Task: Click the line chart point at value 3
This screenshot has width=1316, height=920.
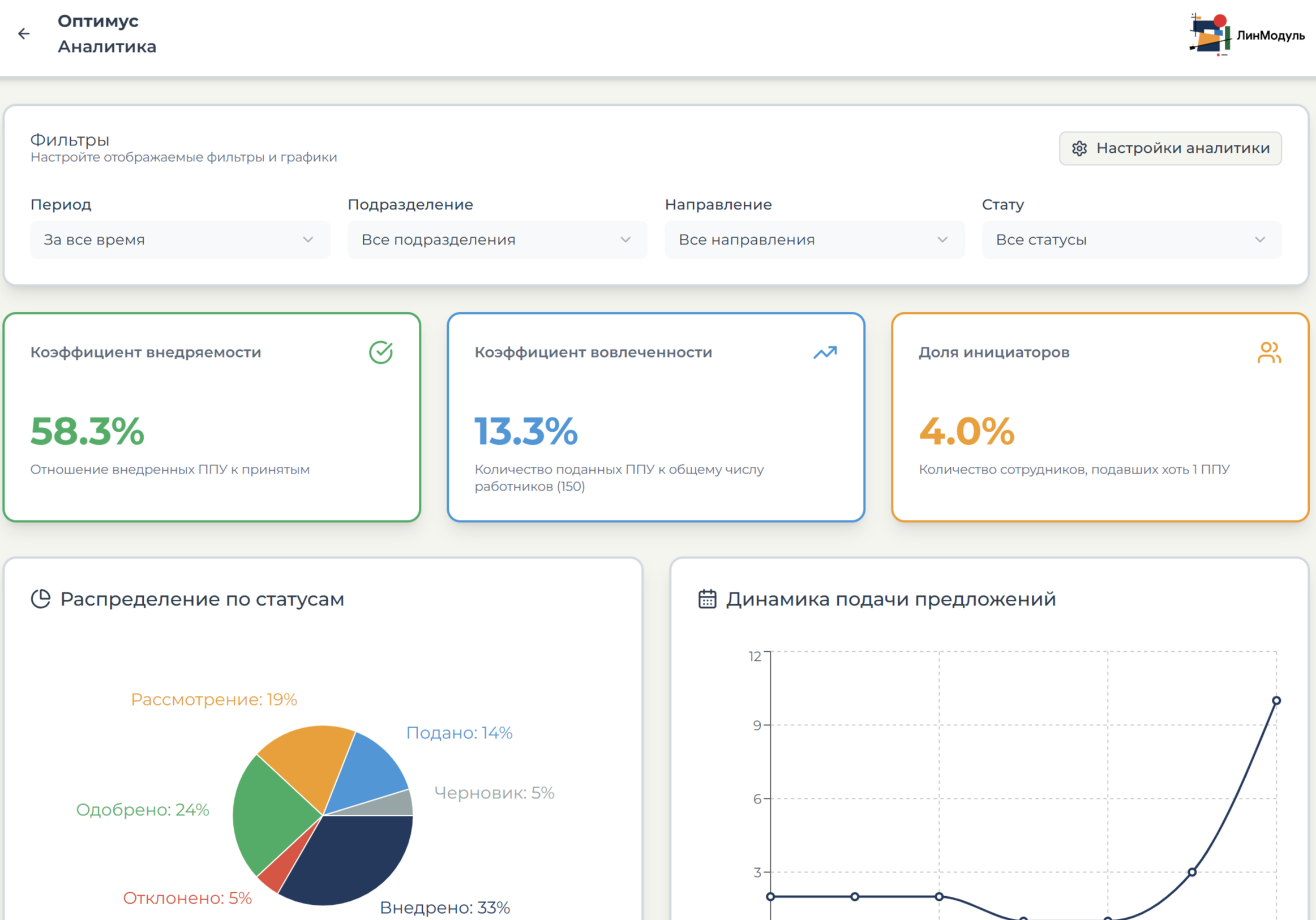Action: [x=1192, y=872]
